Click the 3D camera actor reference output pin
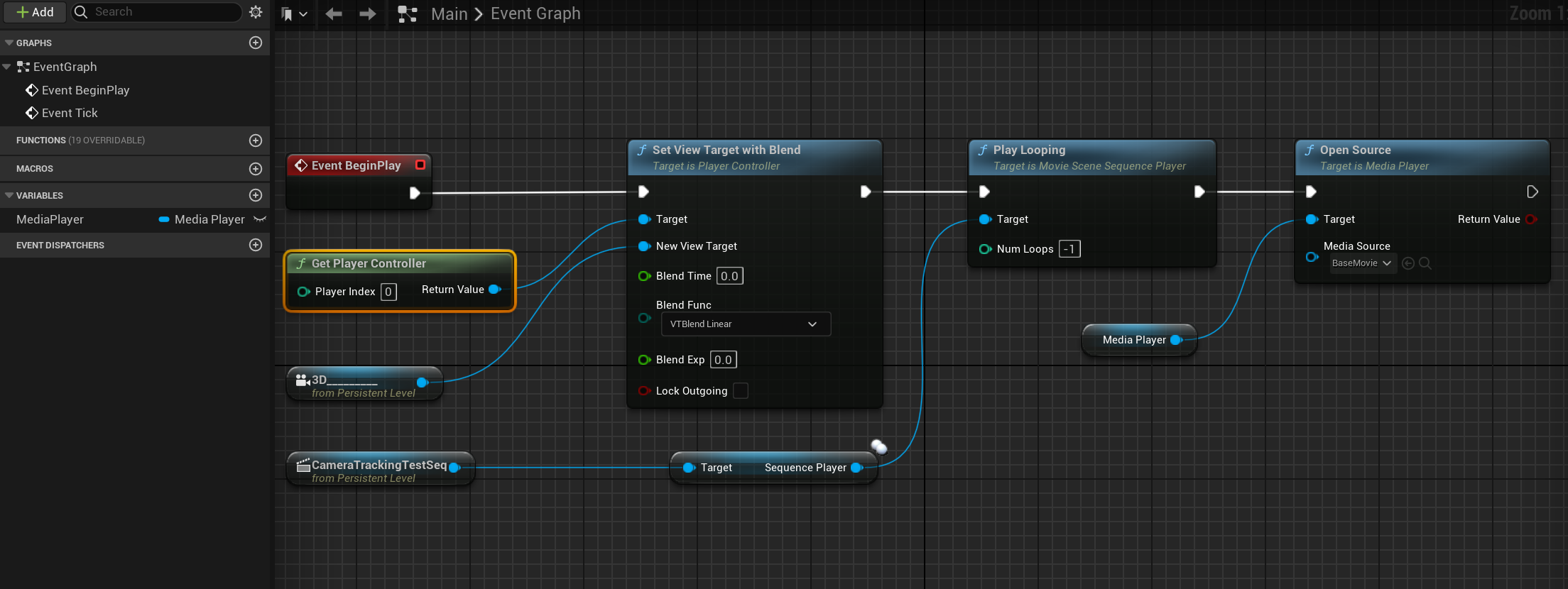This screenshot has height=589, width=1568. tap(422, 382)
